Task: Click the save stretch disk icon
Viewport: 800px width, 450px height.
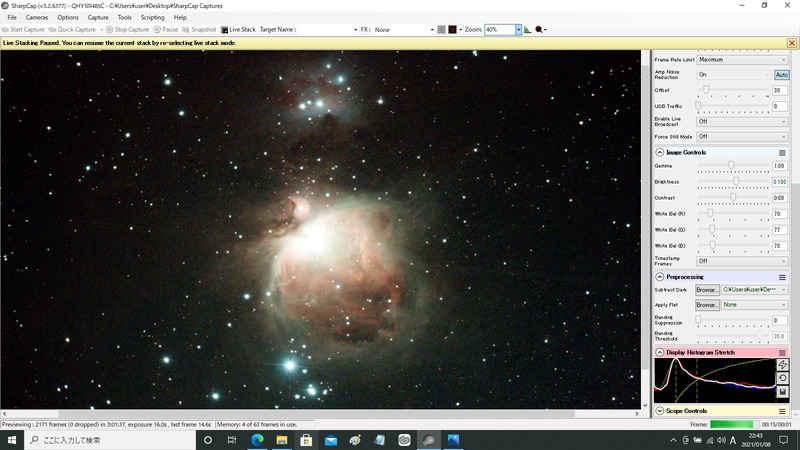Action: point(782,392)
